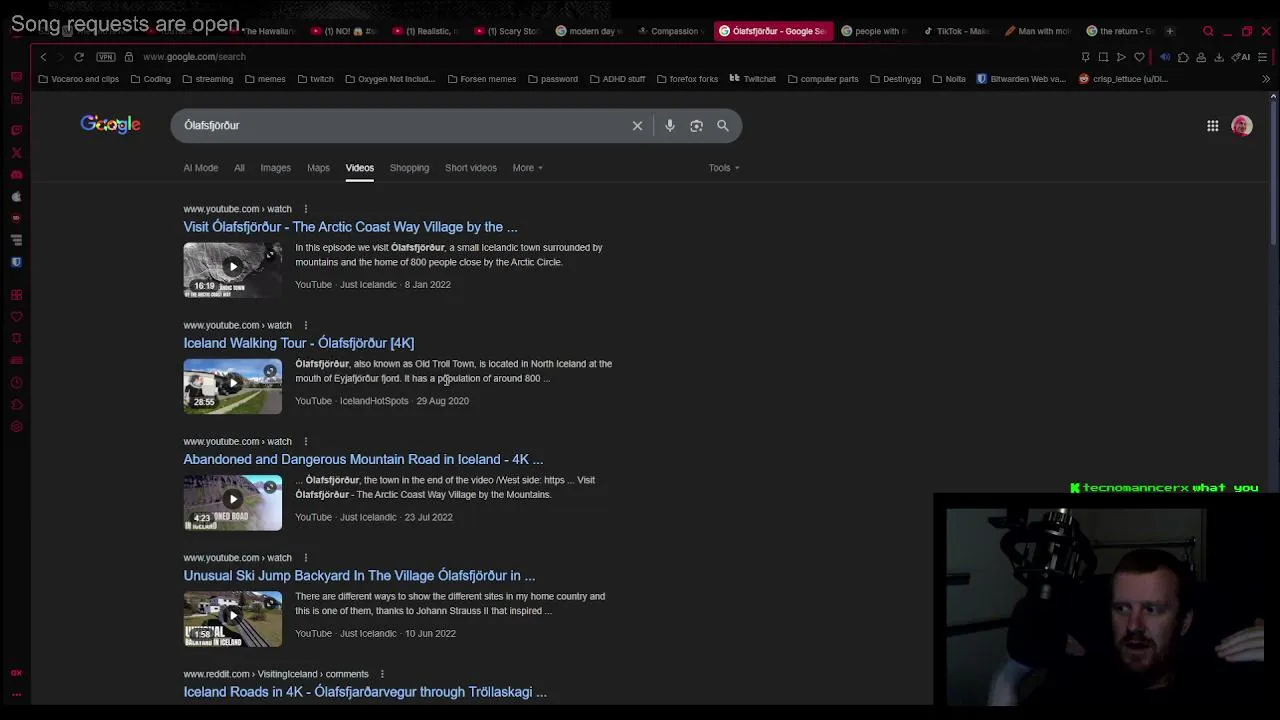Viewport: 1280px width, 720px height.
Task: Open X (Twitter) in the sidebar
Action: point(16,153)
